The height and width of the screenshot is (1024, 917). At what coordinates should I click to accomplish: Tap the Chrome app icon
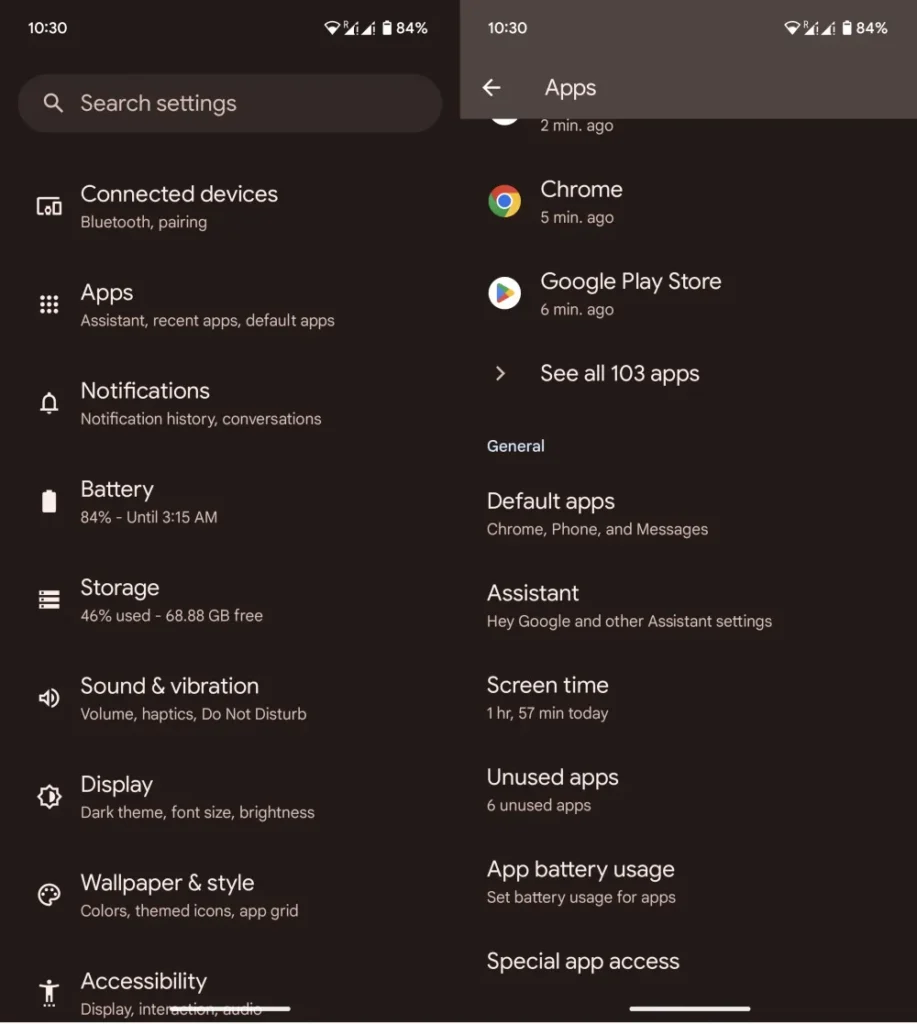click(504, 201)
